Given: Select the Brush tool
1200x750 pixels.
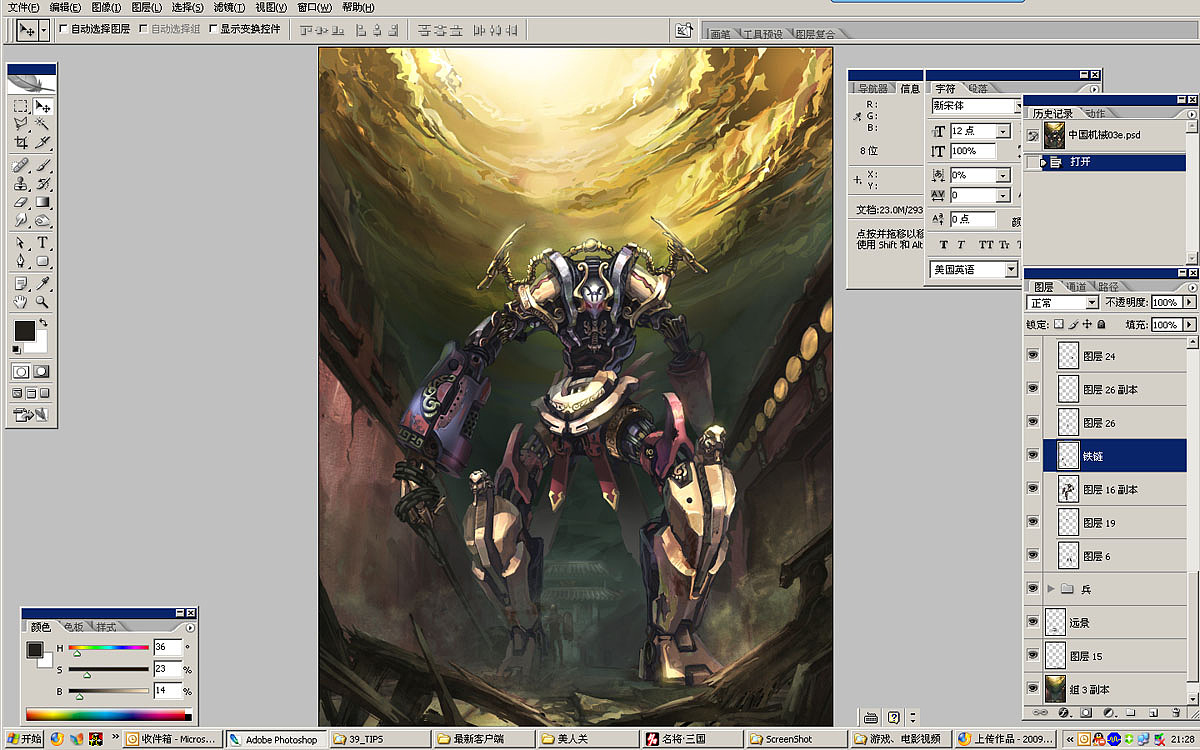Looking at the screenshot, I should [x=43, y=165].
